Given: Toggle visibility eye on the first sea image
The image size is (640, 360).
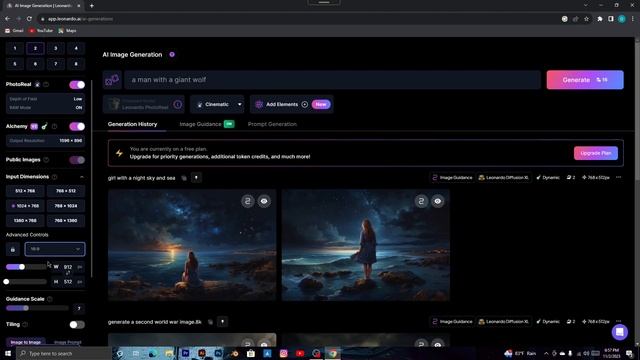Looking at the screenshot, I should 264,201.
